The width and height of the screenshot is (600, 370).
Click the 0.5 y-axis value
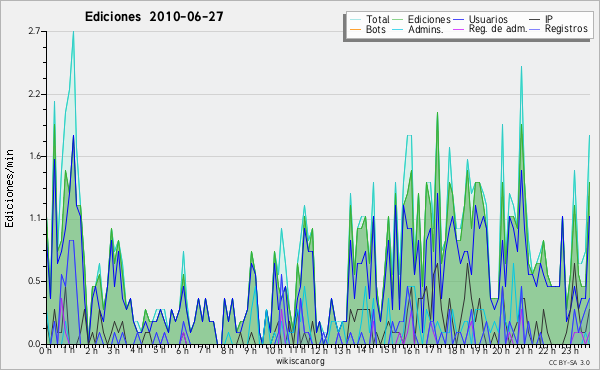tap(34, 281)
